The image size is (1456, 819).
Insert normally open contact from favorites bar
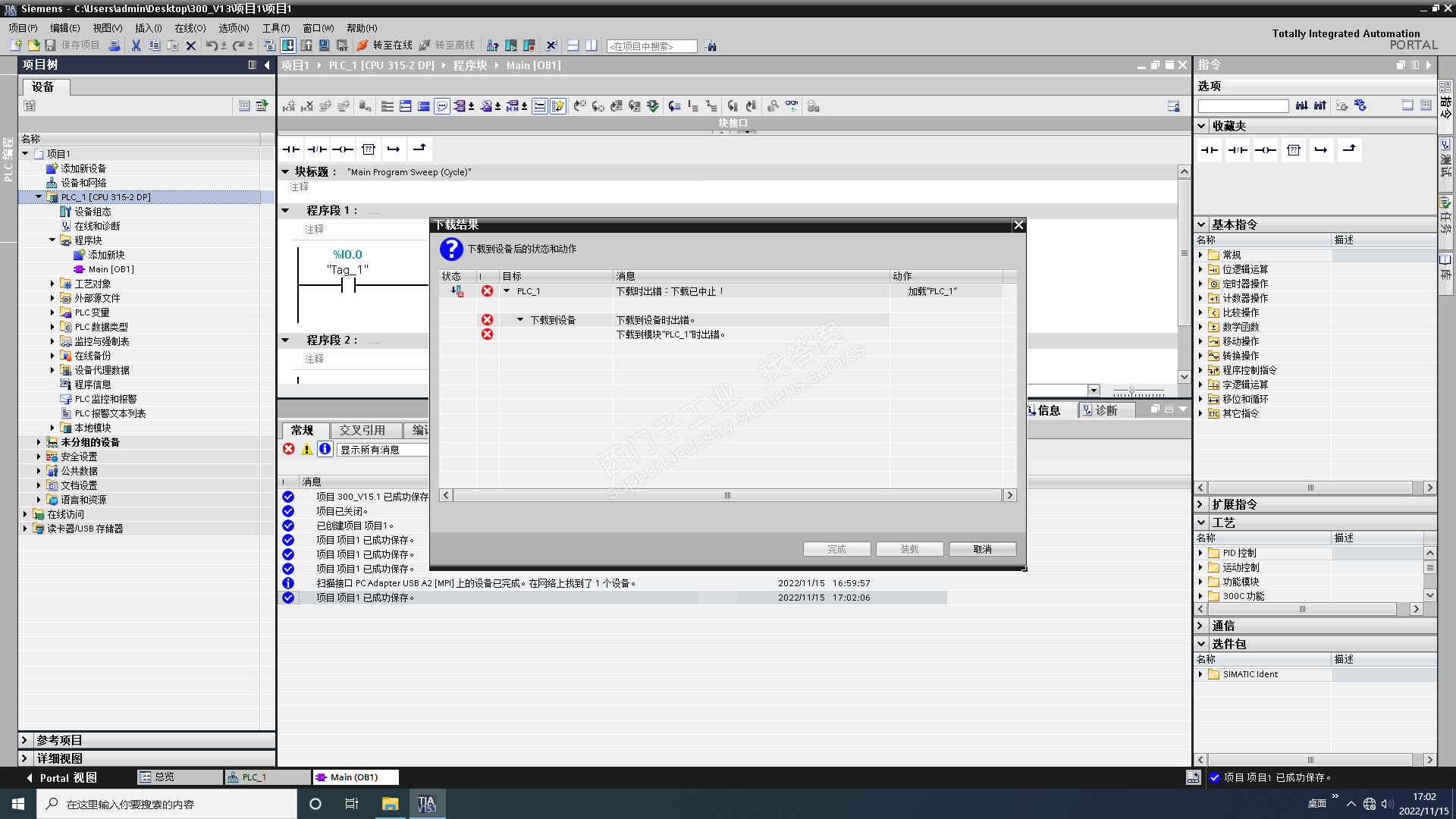tap(291, 149)
